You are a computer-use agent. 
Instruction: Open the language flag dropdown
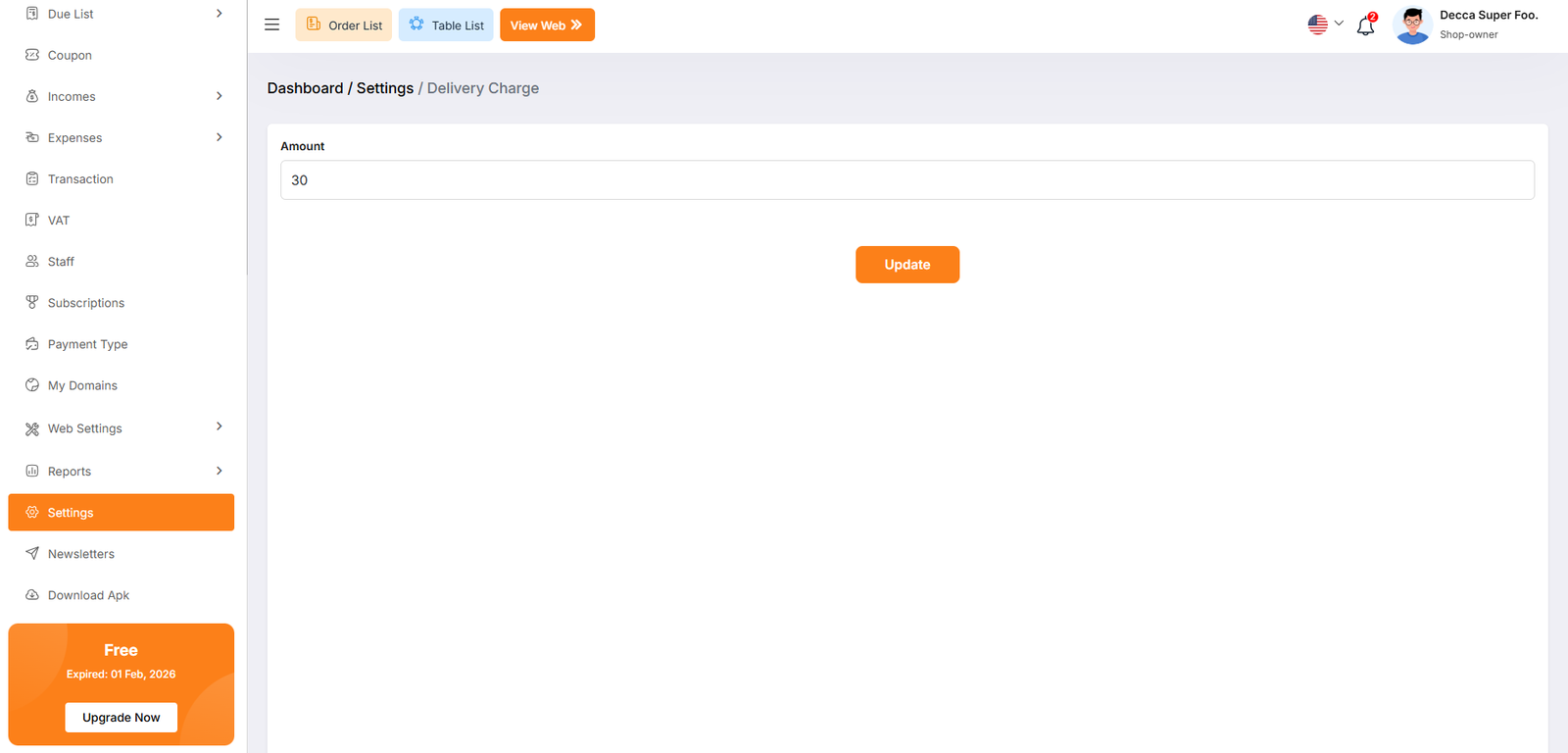click(1325, 25)
